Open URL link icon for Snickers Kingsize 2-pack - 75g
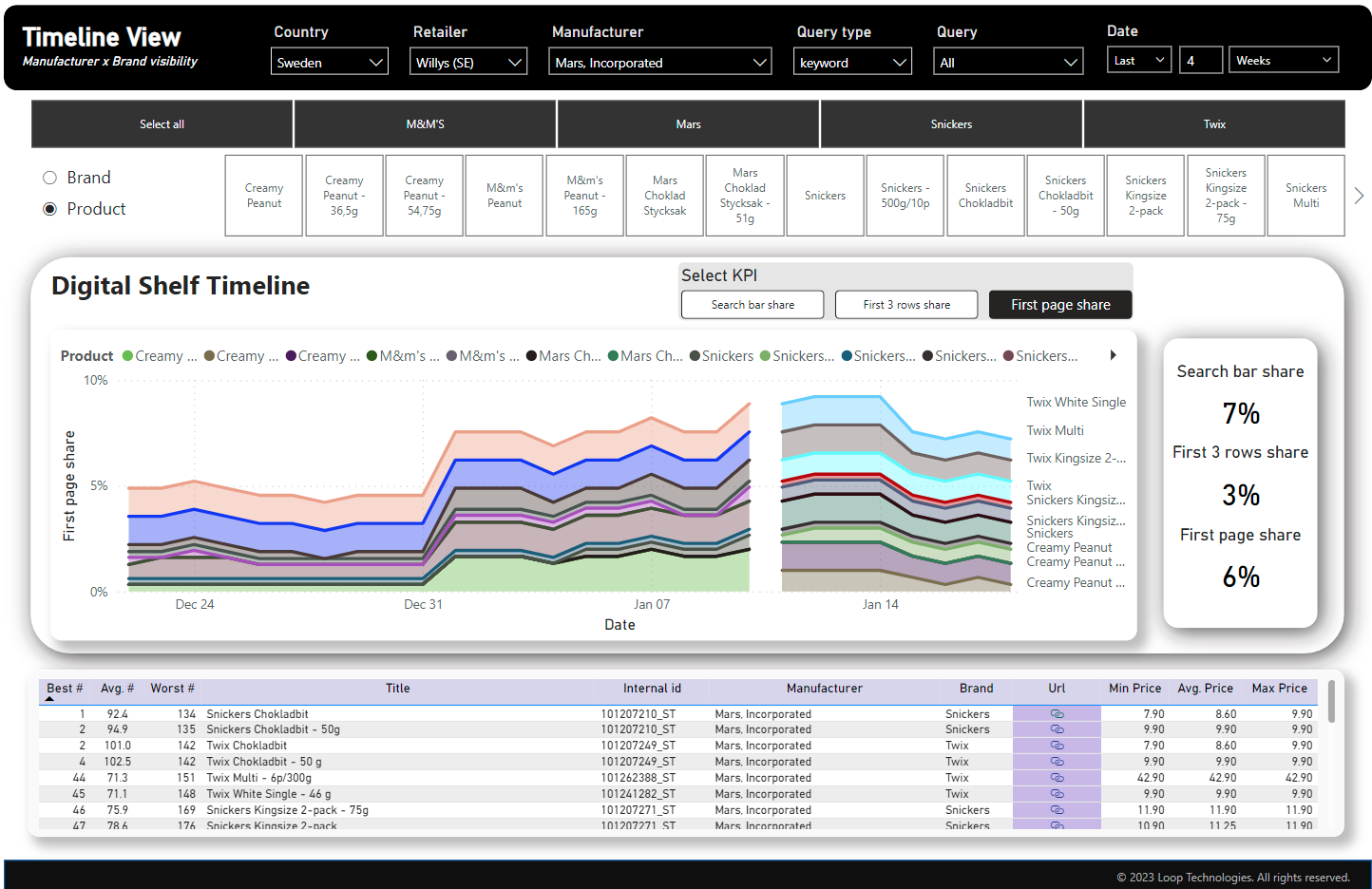The height and width of the screenshot is (889, 1372). click(1057, 810)
